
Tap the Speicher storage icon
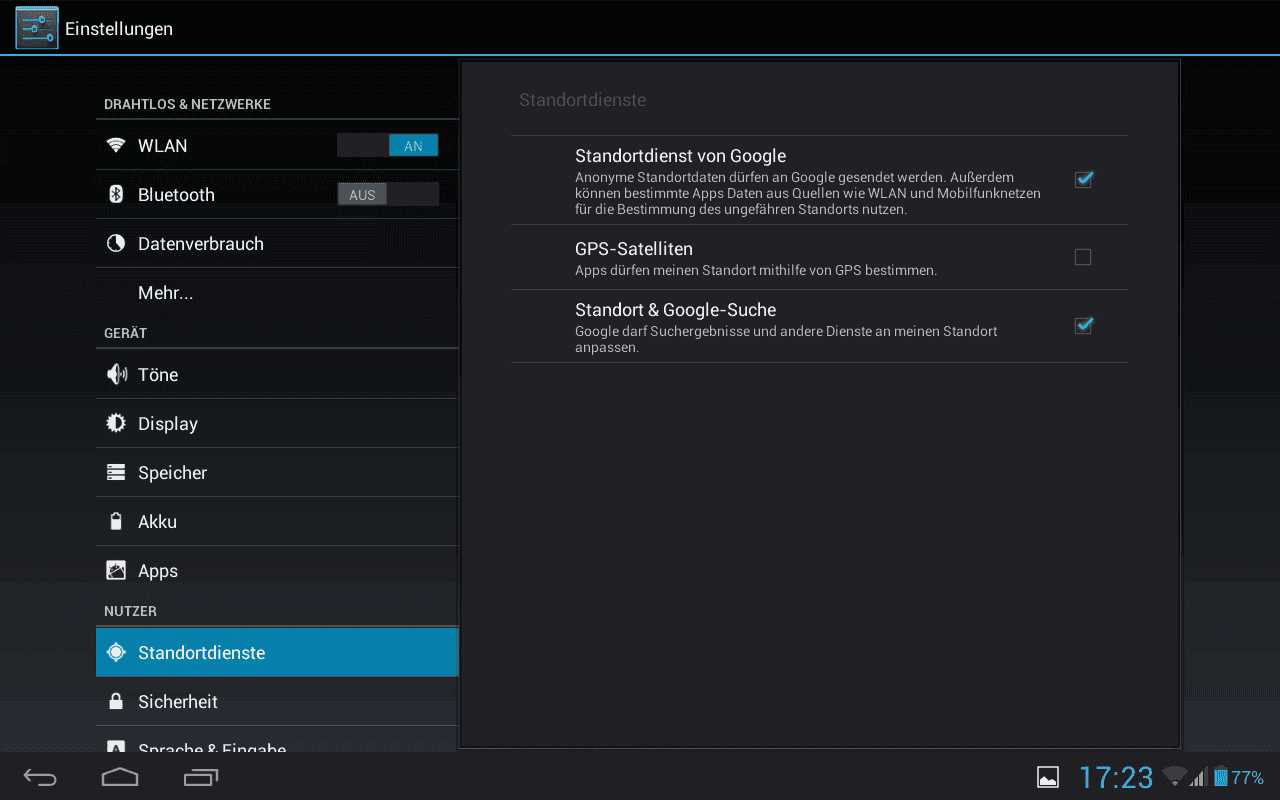116,472
